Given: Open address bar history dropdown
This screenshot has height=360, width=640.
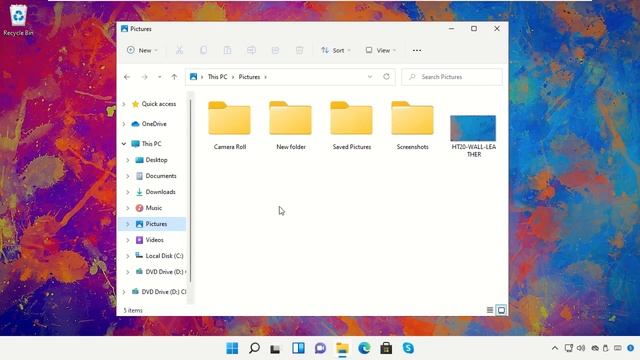Looking at the screenshot, I should (x=370, y=77).
